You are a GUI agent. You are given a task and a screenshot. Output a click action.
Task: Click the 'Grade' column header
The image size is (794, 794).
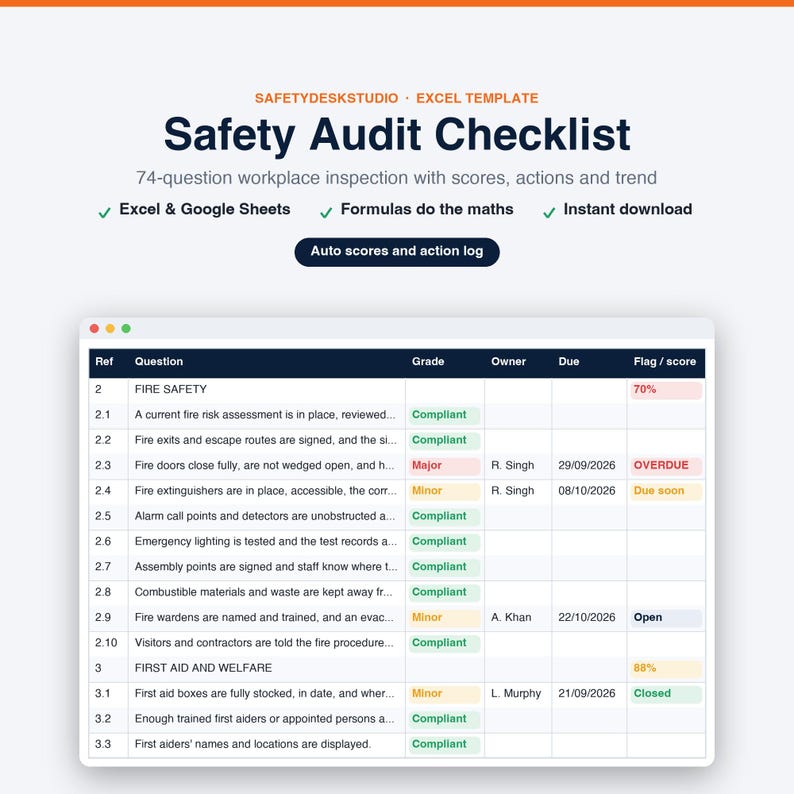tap(428, 362)
